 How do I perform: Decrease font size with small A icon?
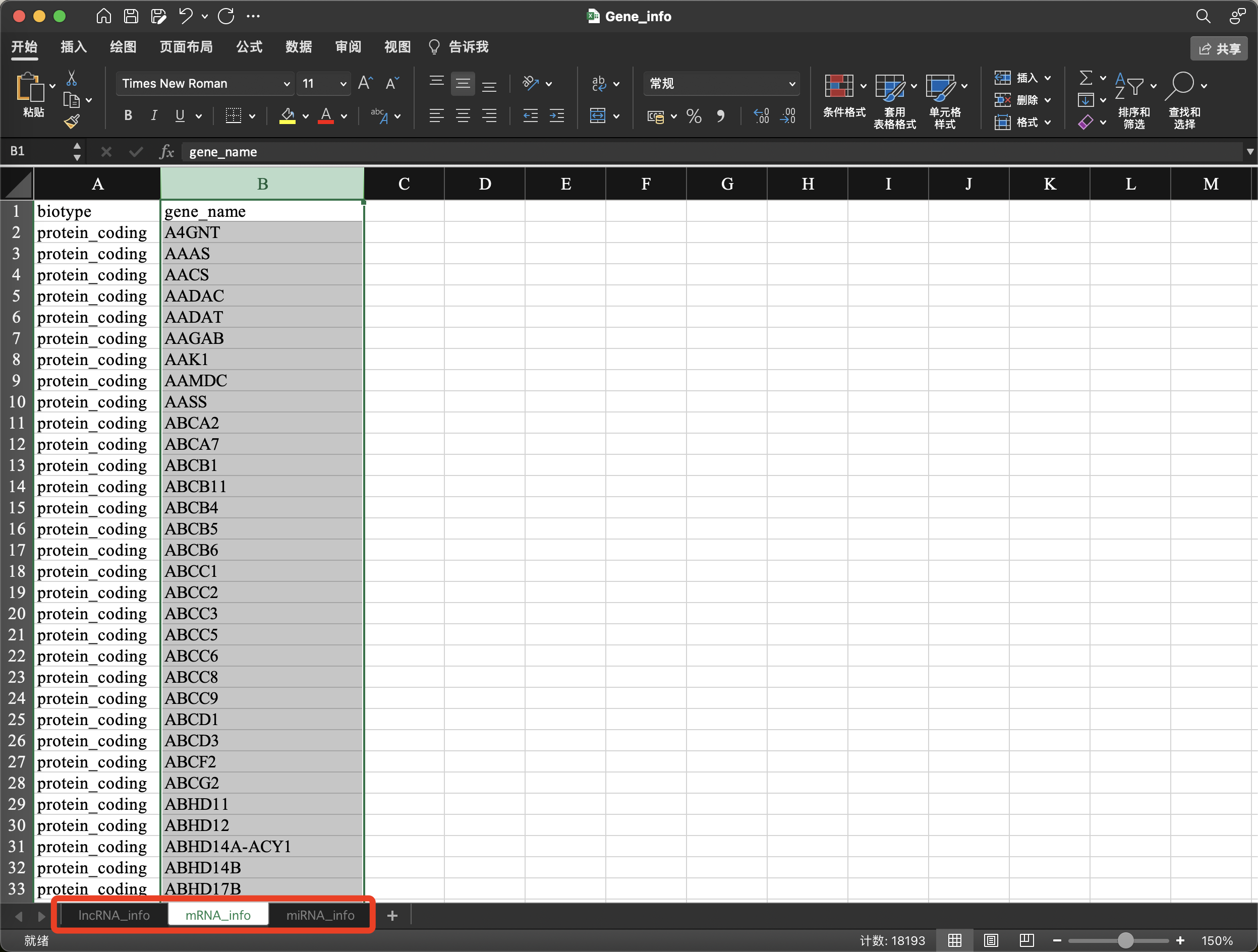(392, 83)
